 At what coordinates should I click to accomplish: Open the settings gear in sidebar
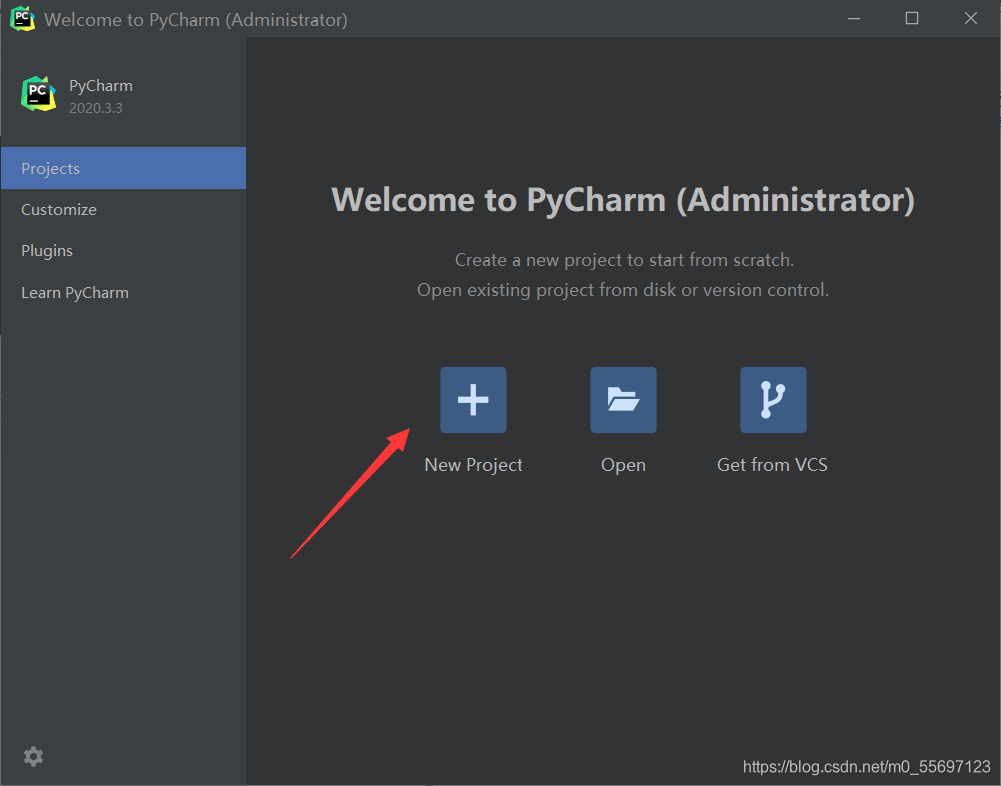pos(33,757)
